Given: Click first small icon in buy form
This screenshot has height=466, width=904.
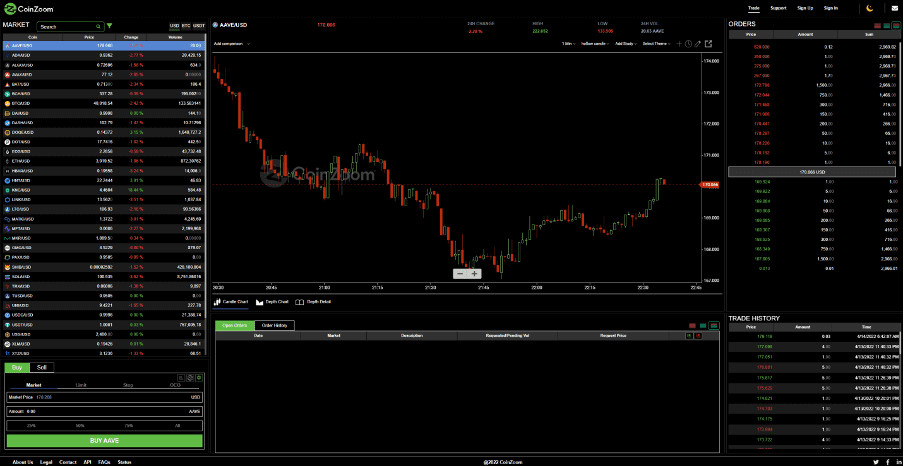Looking at the screenshot, I should click(x=180, y=377).
